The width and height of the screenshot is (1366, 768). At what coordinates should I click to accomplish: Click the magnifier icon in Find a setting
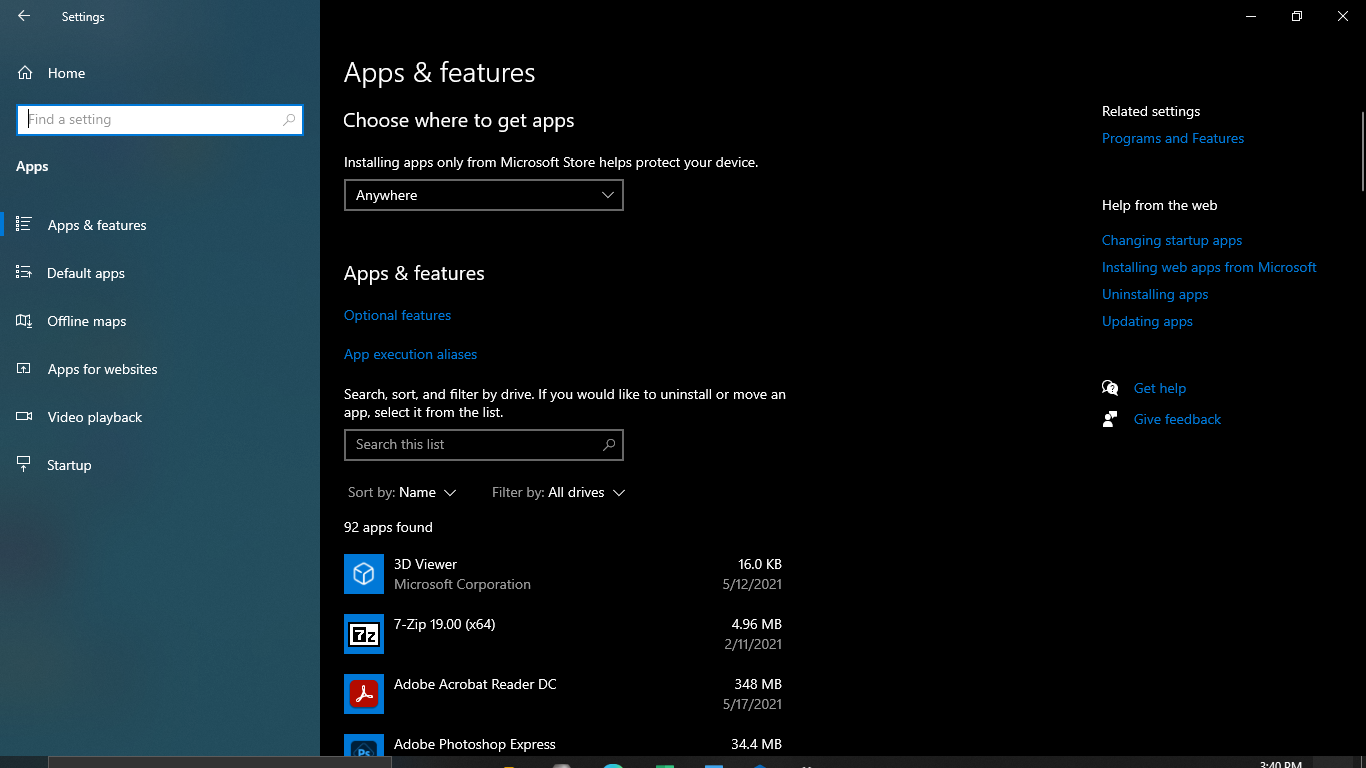[x=289, y=120]
